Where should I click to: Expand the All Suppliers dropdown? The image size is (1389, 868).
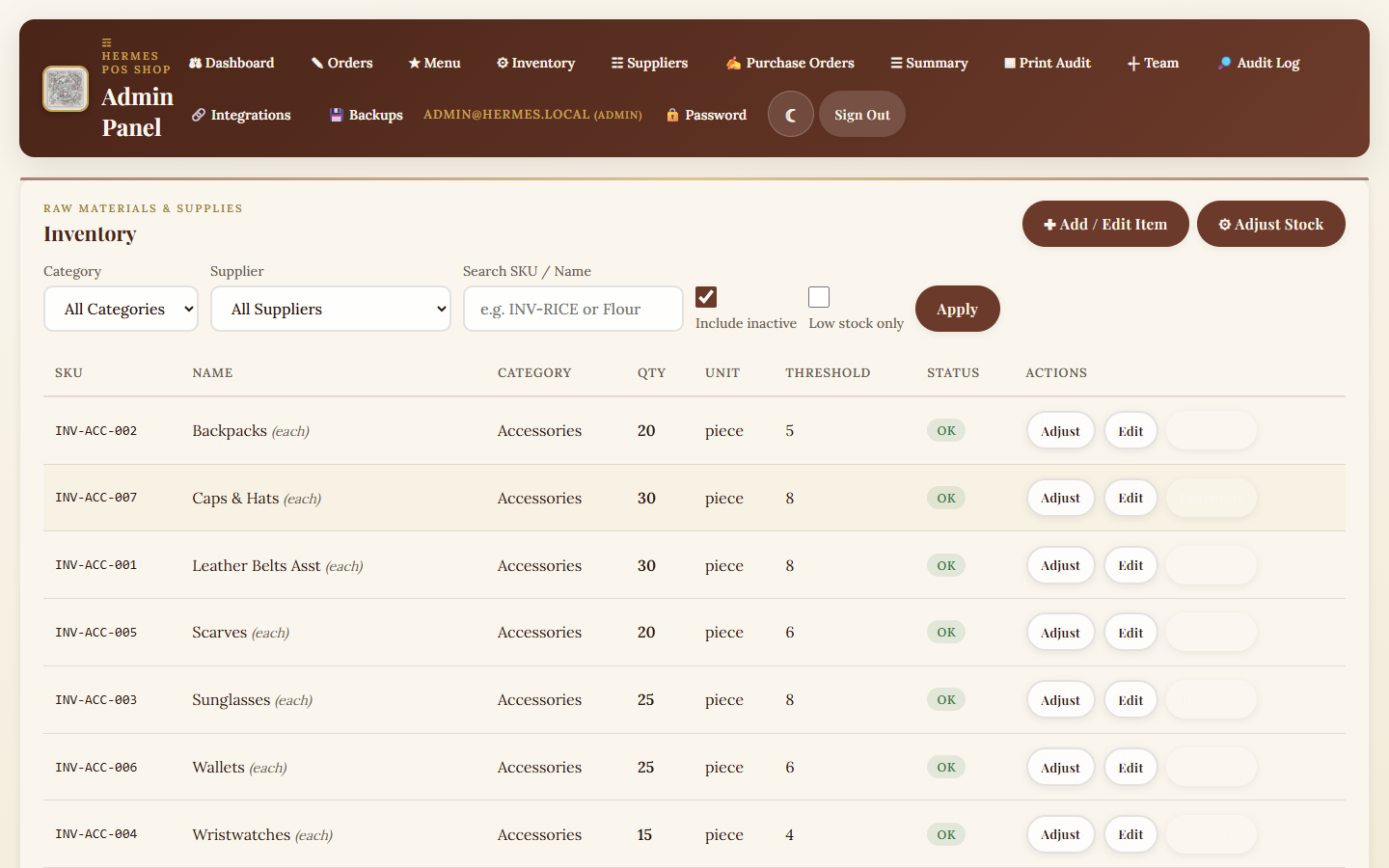click(x=331, y=309)
